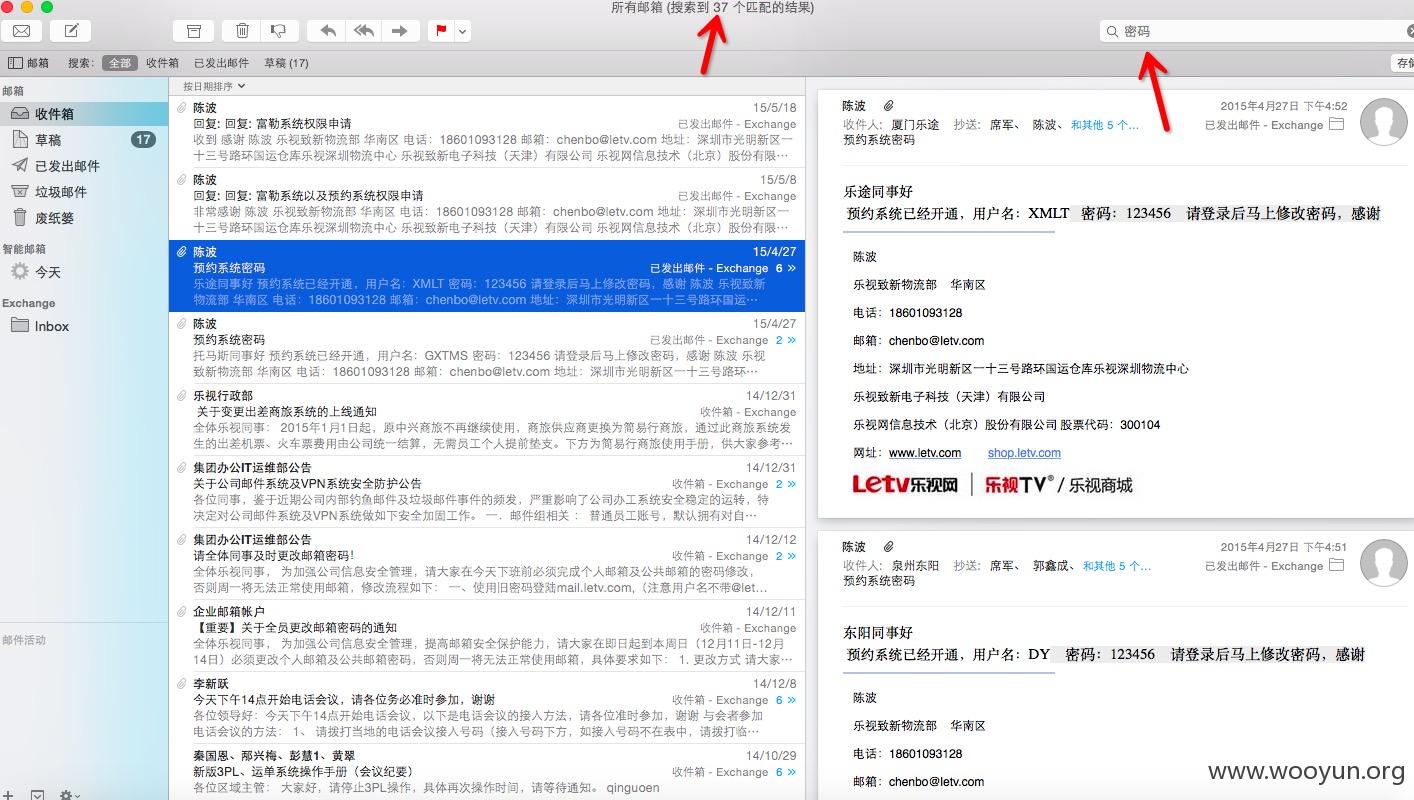
Task: Open the shop.letv.com link in signature
Action: (1024, 453)
